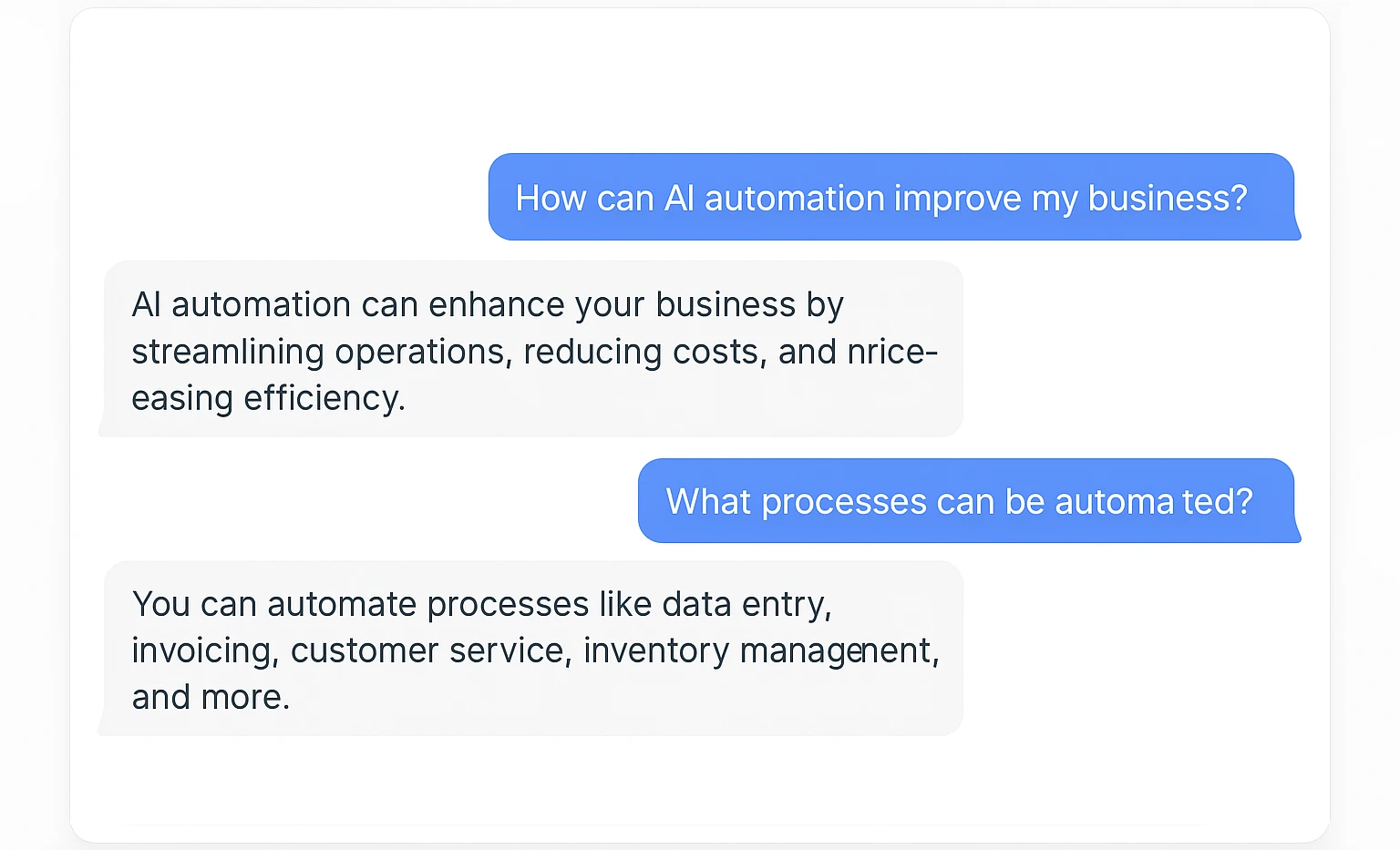Select the "You can automate processes" reply bubble
Screen dimensions: 1400x850
click(532, 649)
